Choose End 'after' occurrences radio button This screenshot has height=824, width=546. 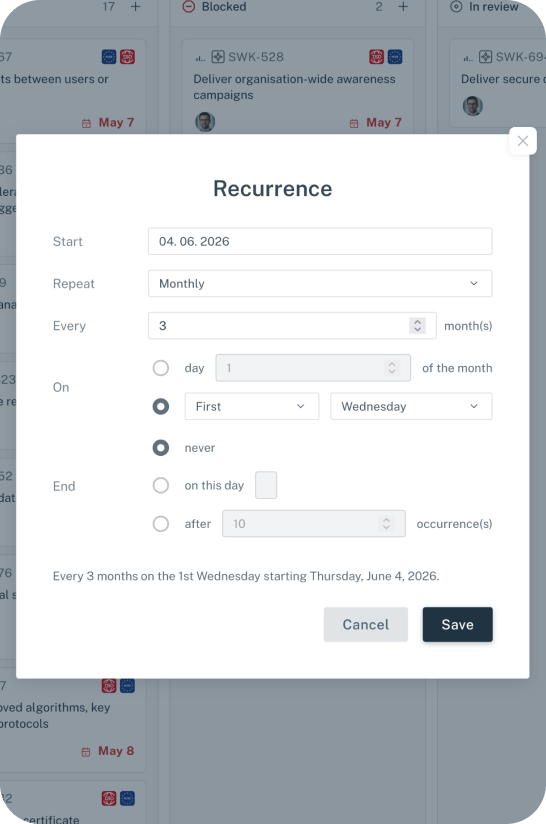point(161,524)
